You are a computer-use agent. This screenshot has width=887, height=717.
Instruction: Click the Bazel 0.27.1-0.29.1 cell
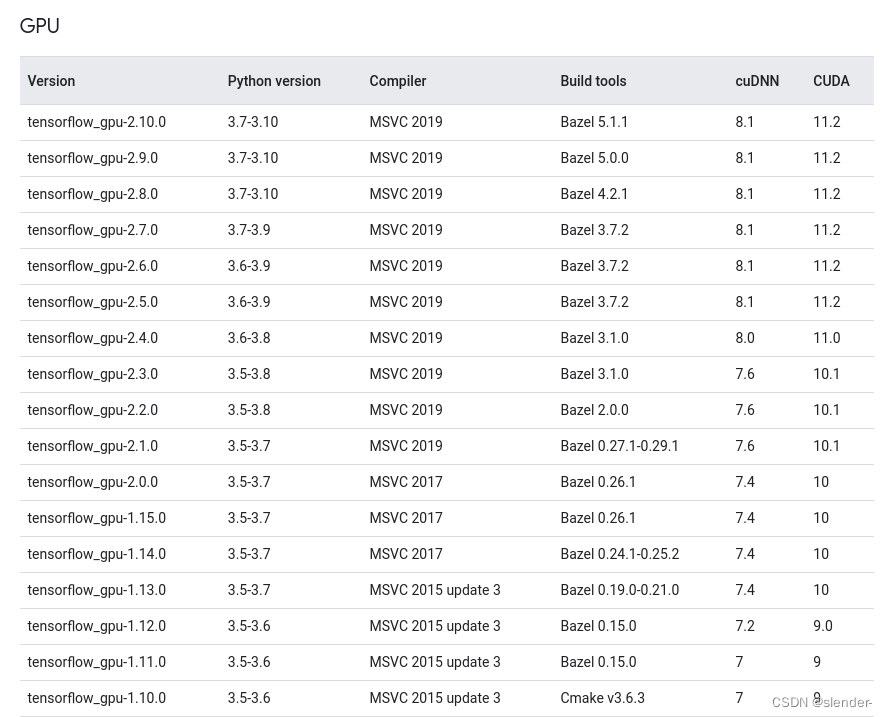(x=619, y=446)
